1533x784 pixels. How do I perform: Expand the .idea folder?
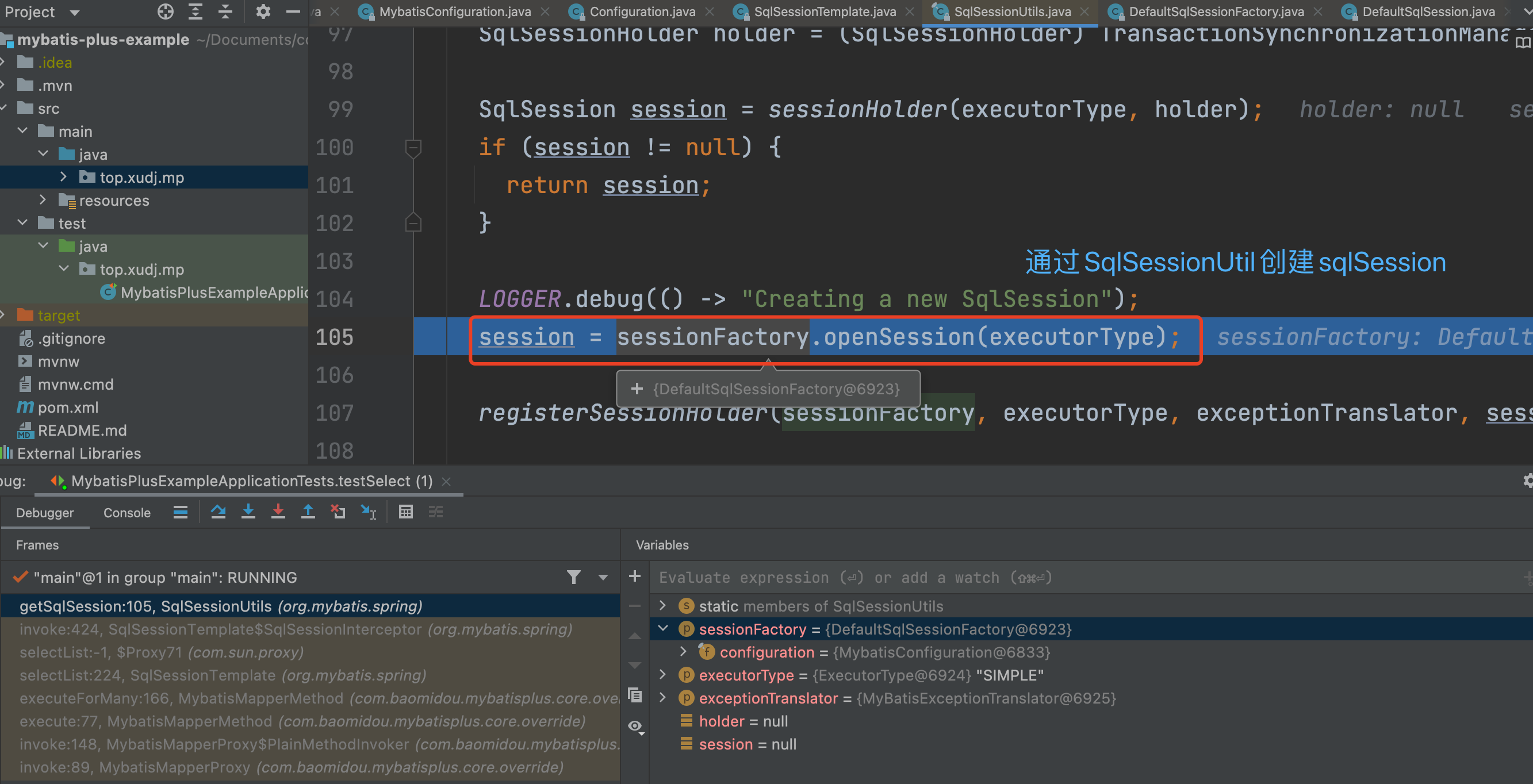3,62
